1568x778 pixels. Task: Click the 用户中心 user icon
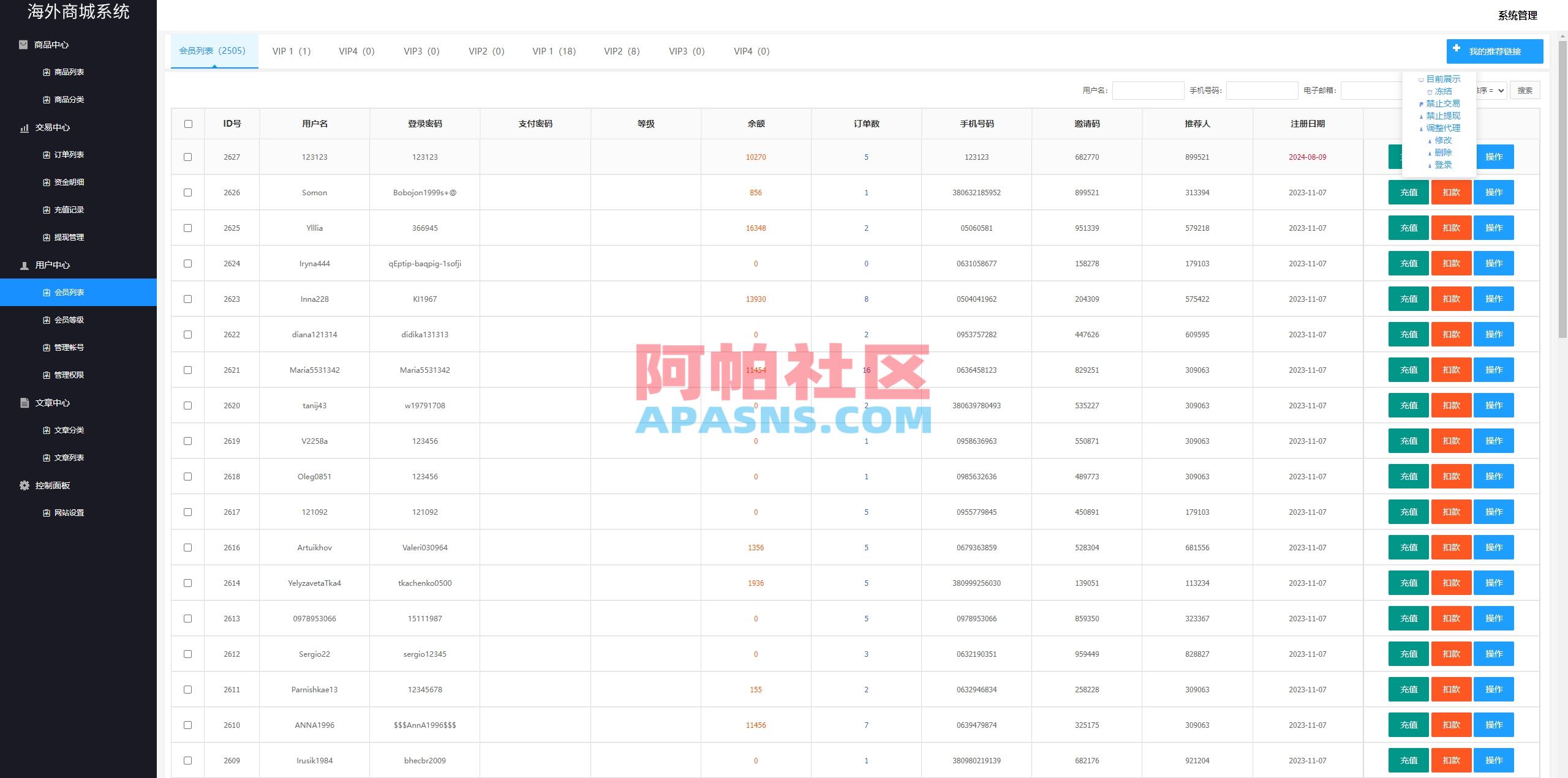point(23,264)
